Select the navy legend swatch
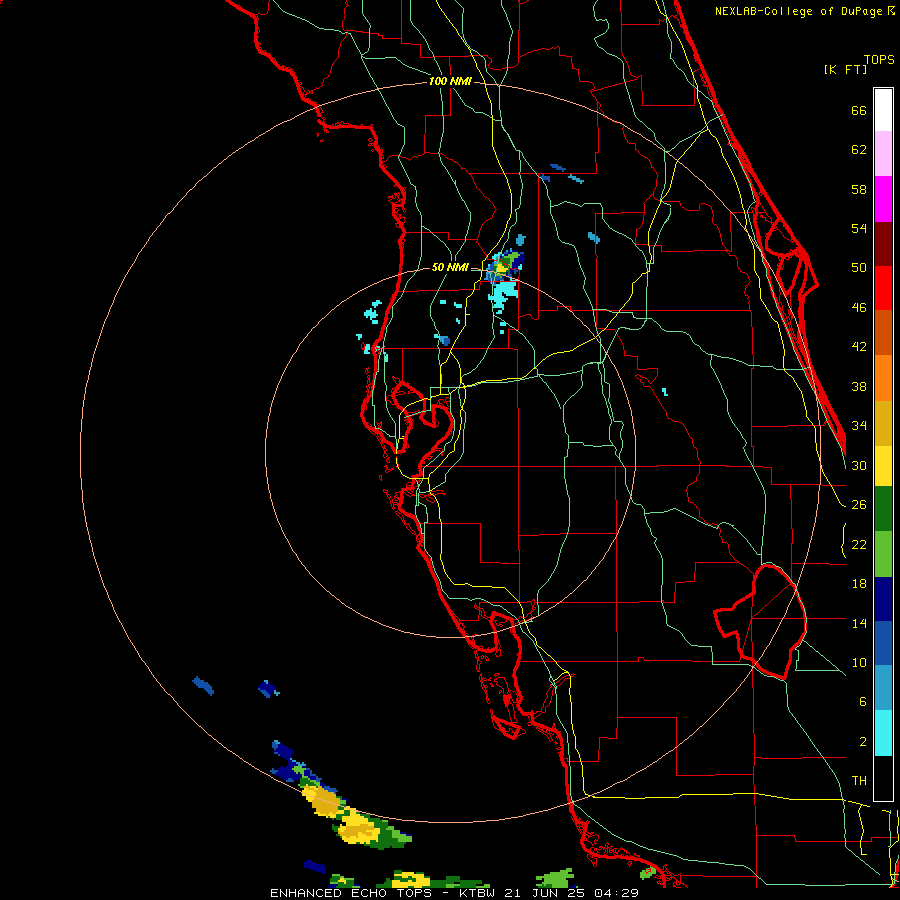The image size is (900, 900). (x=883, y=599)
